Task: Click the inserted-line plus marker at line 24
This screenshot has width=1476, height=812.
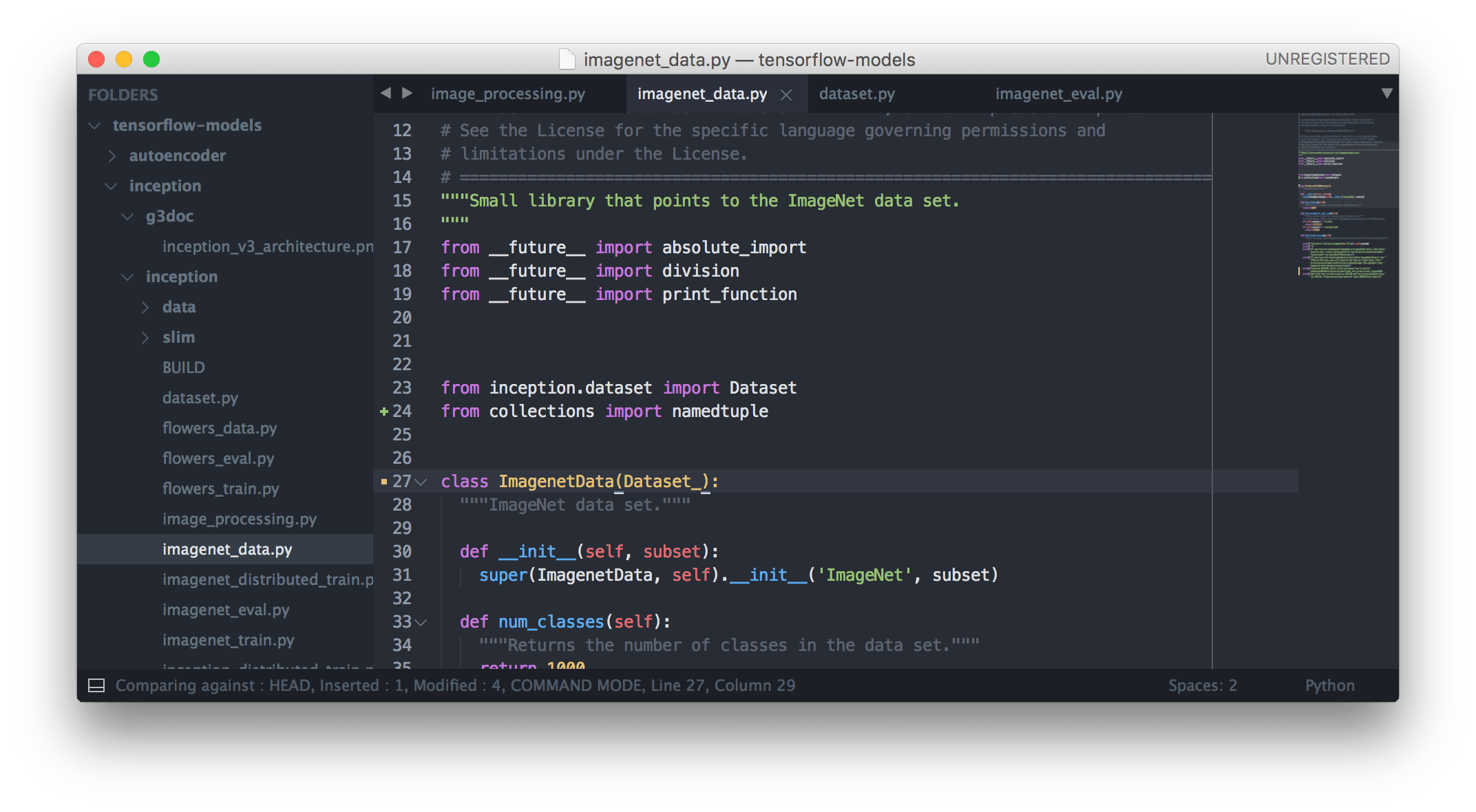Action: click(384, 411)
